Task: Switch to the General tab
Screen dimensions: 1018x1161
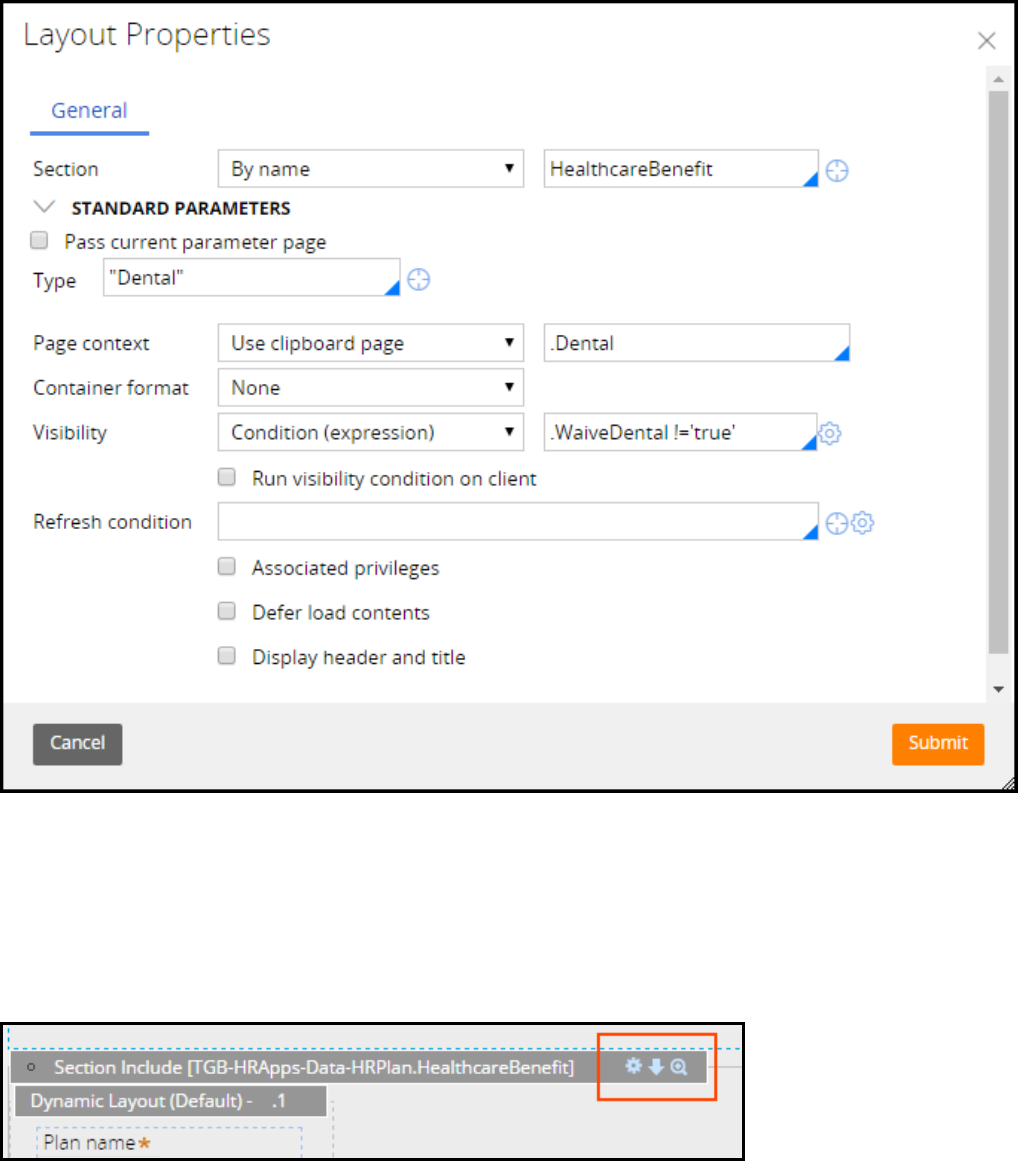Action: click(89, 111)
